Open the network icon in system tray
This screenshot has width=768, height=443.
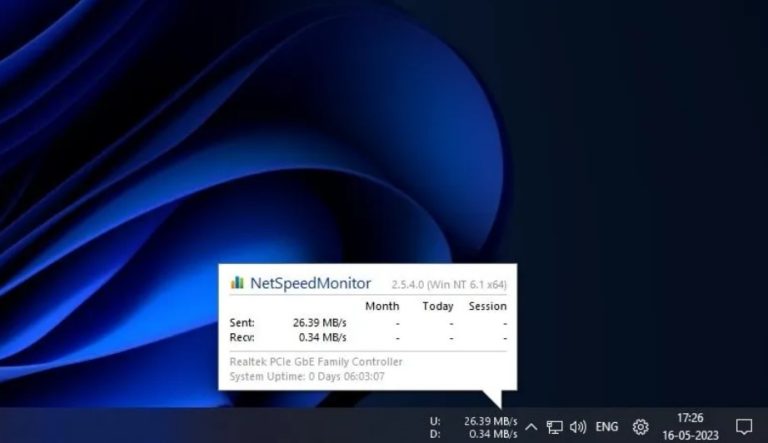[555, 427]
